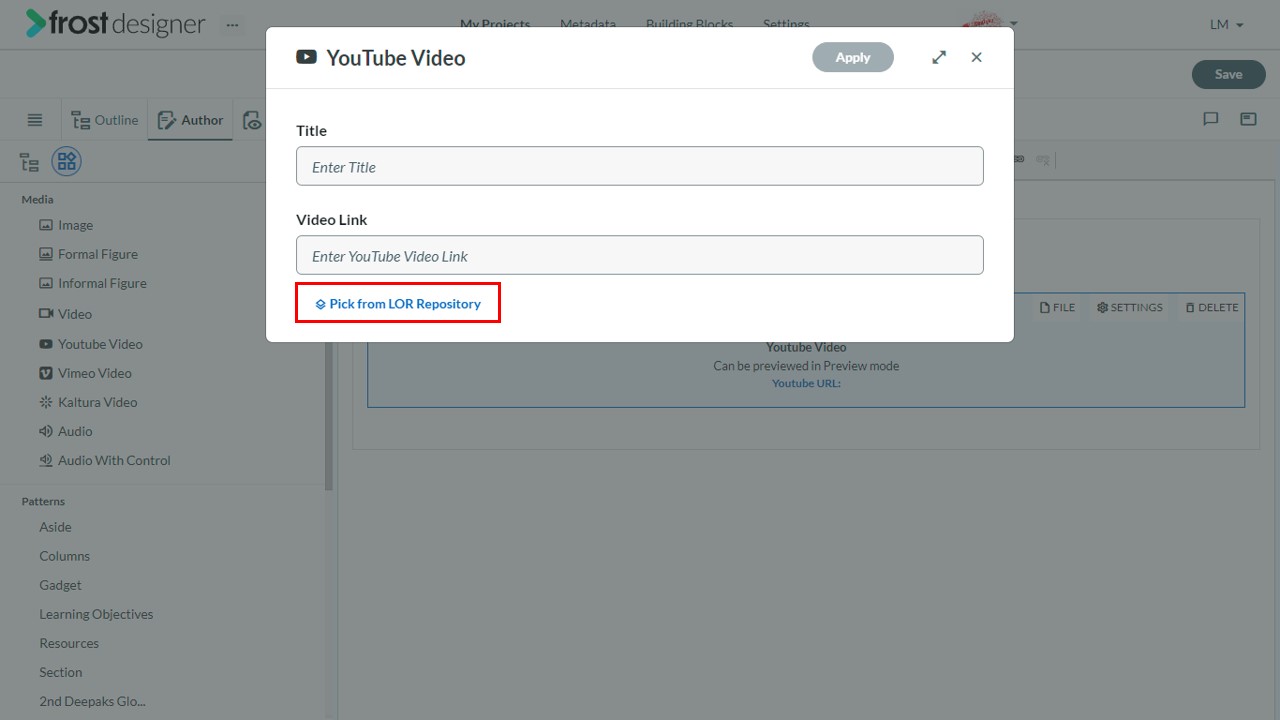Switch to the Outline tab

tap(105, 120)
